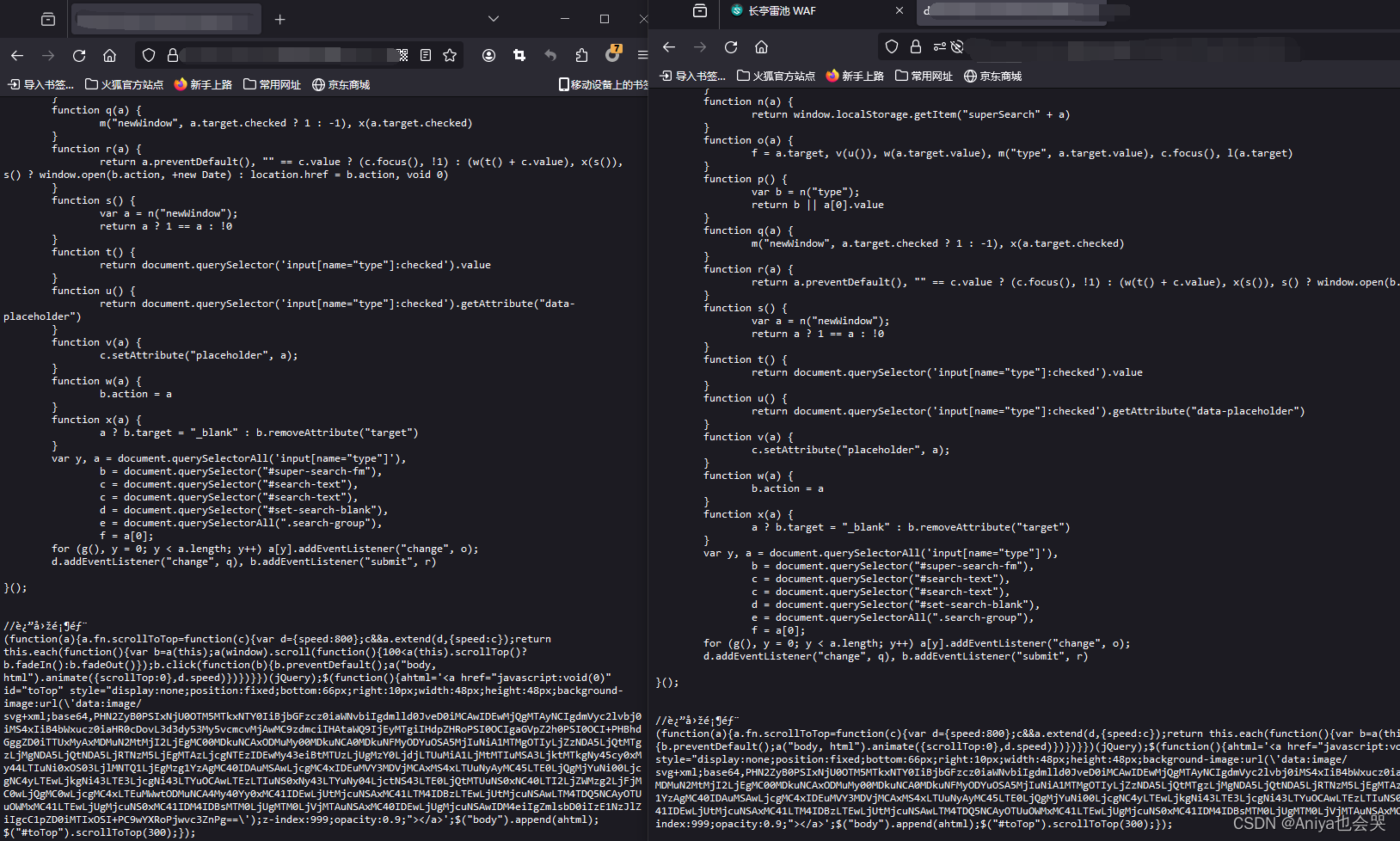
Task: Click 导入书签 in the left bookmarks bar
Action: point(40,84)
